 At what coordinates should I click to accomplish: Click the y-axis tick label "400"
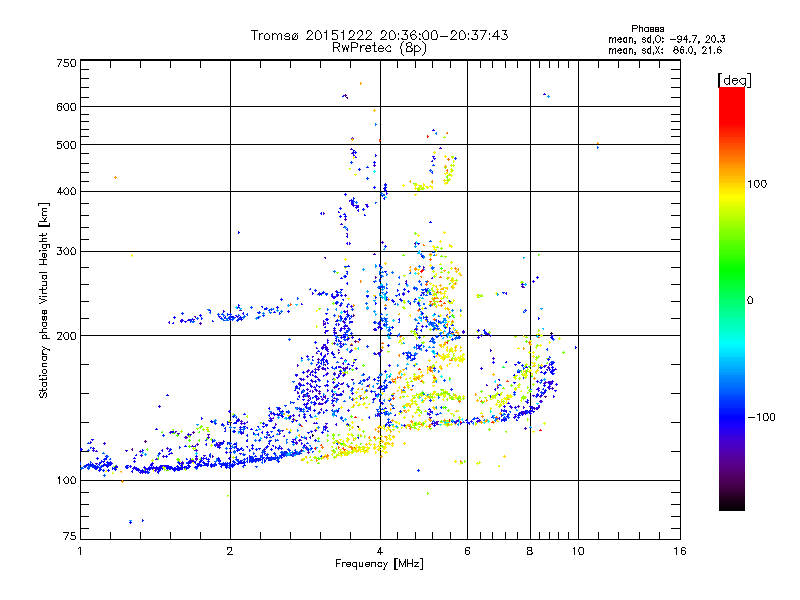(67, 191)
